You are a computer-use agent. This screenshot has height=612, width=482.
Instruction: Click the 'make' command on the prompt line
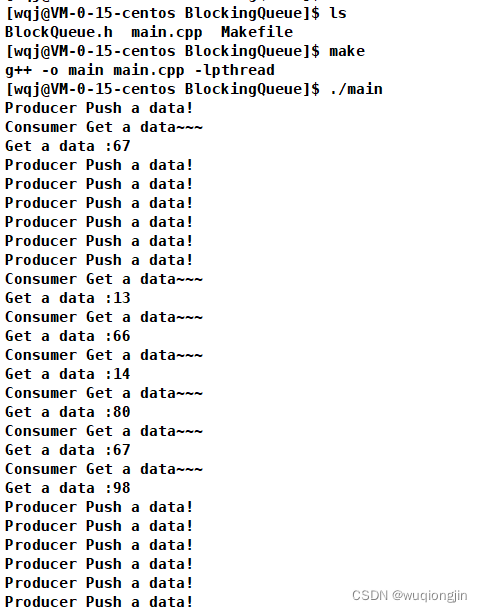[347, 51]
